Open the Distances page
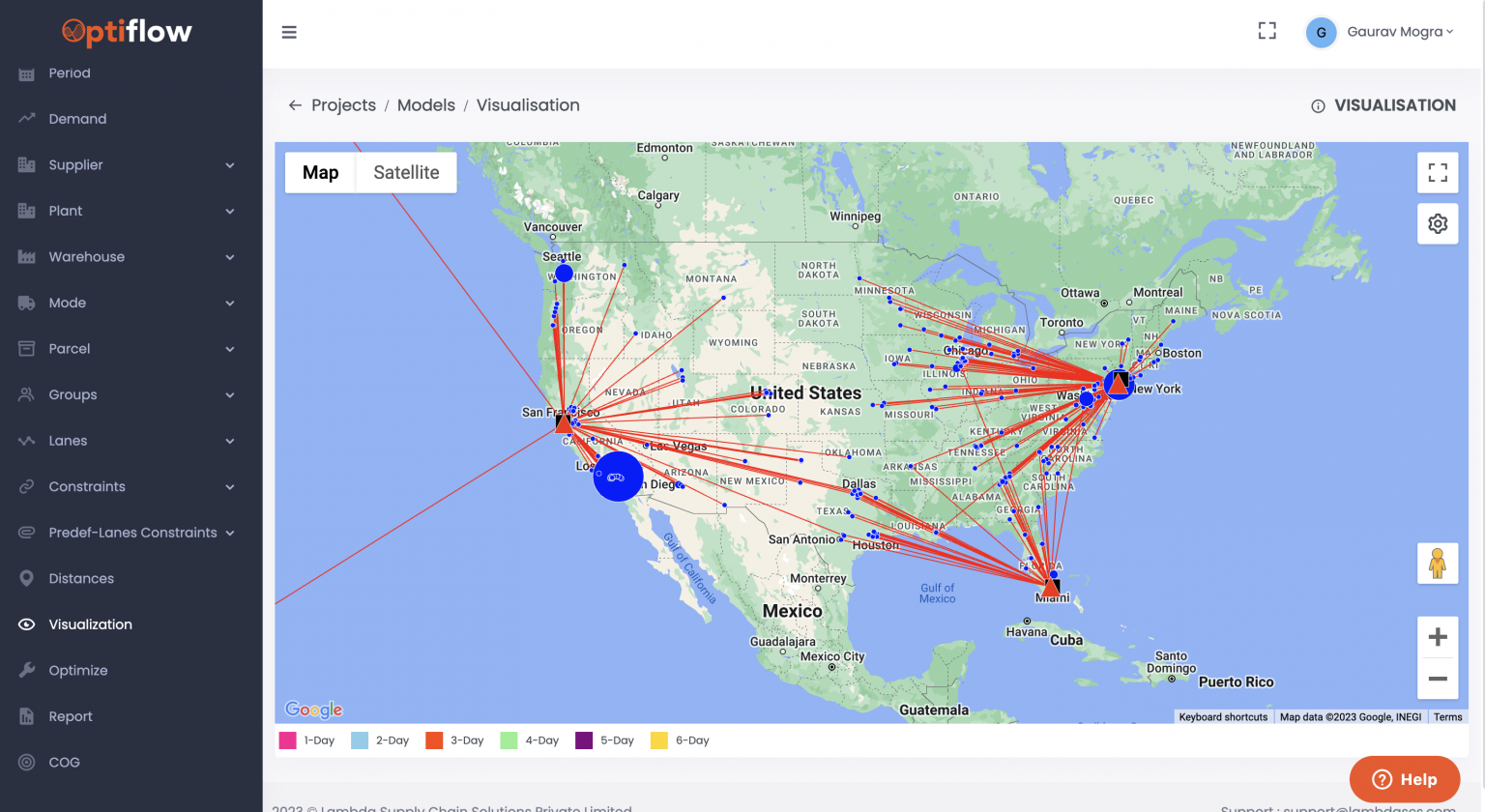 (82, 578)
